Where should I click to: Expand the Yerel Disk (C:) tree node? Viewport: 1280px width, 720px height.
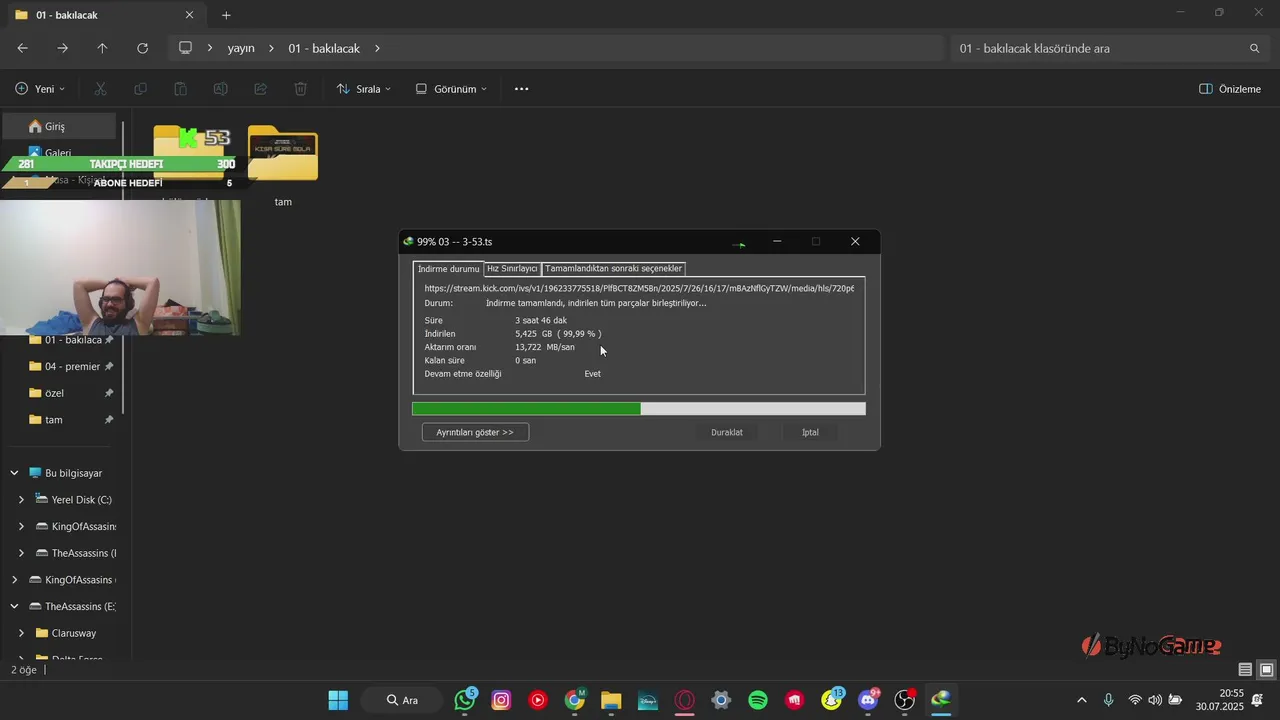tap(22, 500)
